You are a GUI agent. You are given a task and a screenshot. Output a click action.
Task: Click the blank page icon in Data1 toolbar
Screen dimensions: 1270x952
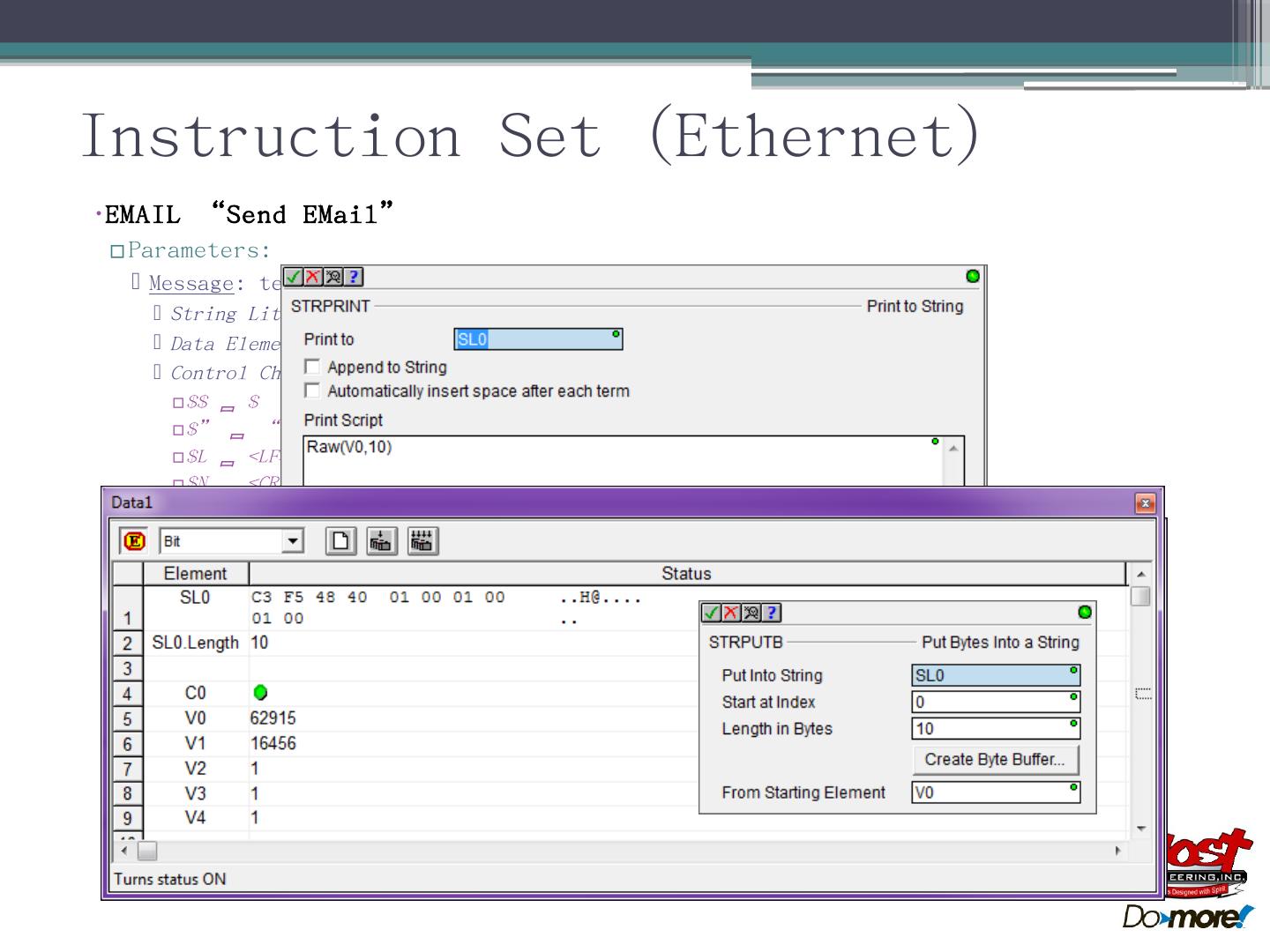pyautogui.click(x=340, y=541)
